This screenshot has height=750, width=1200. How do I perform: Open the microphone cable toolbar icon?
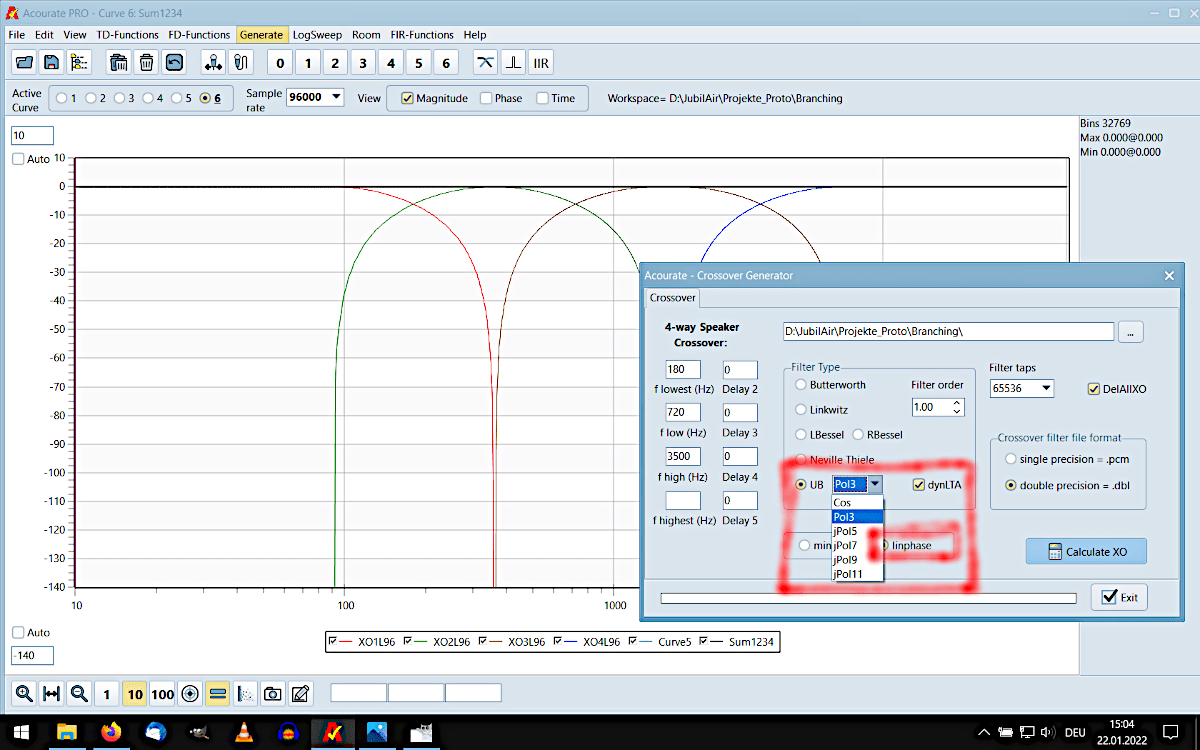coord(240,62)
